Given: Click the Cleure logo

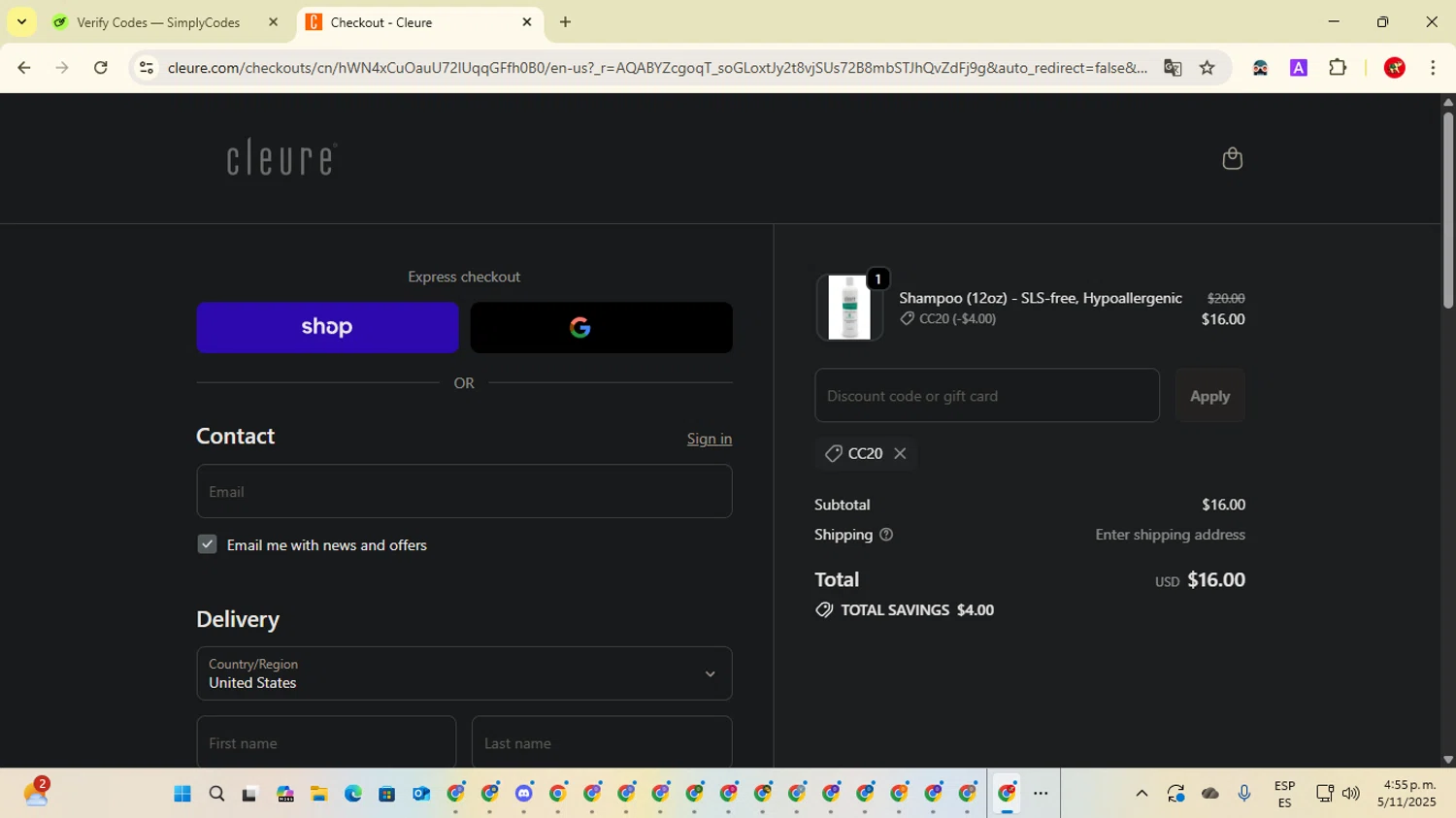Looking at the screenshot, I should (281, 157).
